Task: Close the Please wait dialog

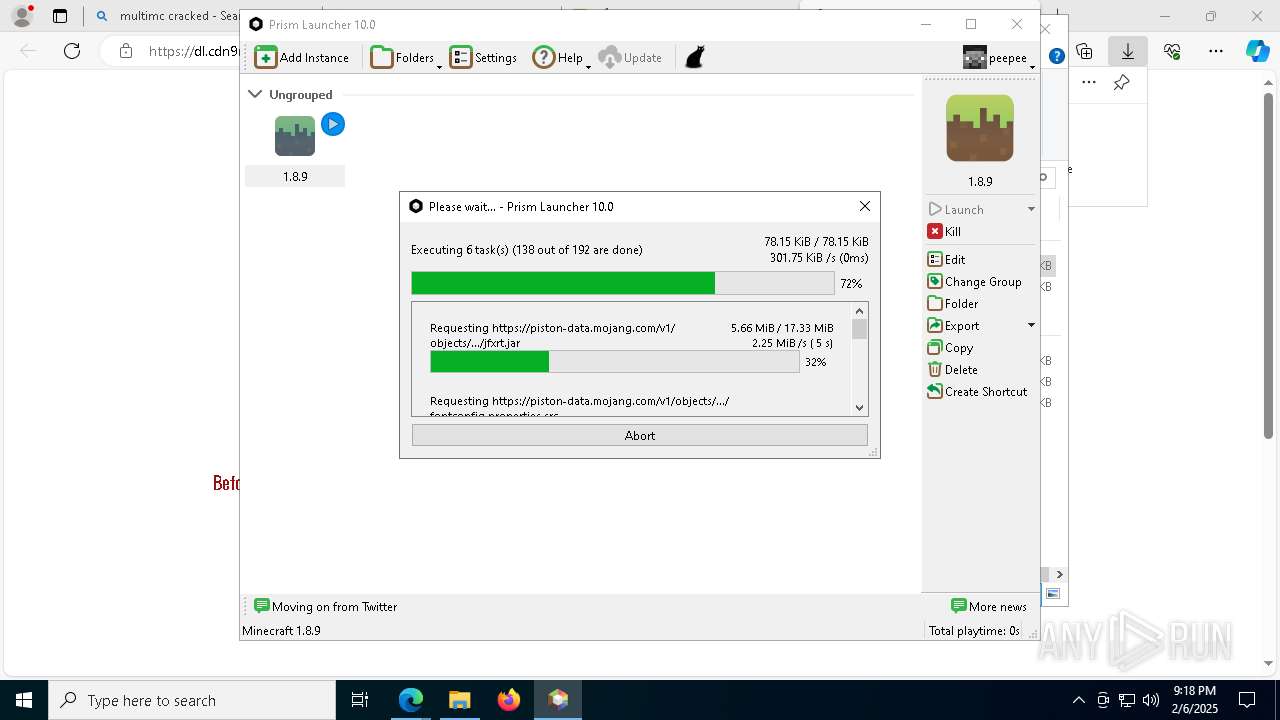Action: point(865,206)
